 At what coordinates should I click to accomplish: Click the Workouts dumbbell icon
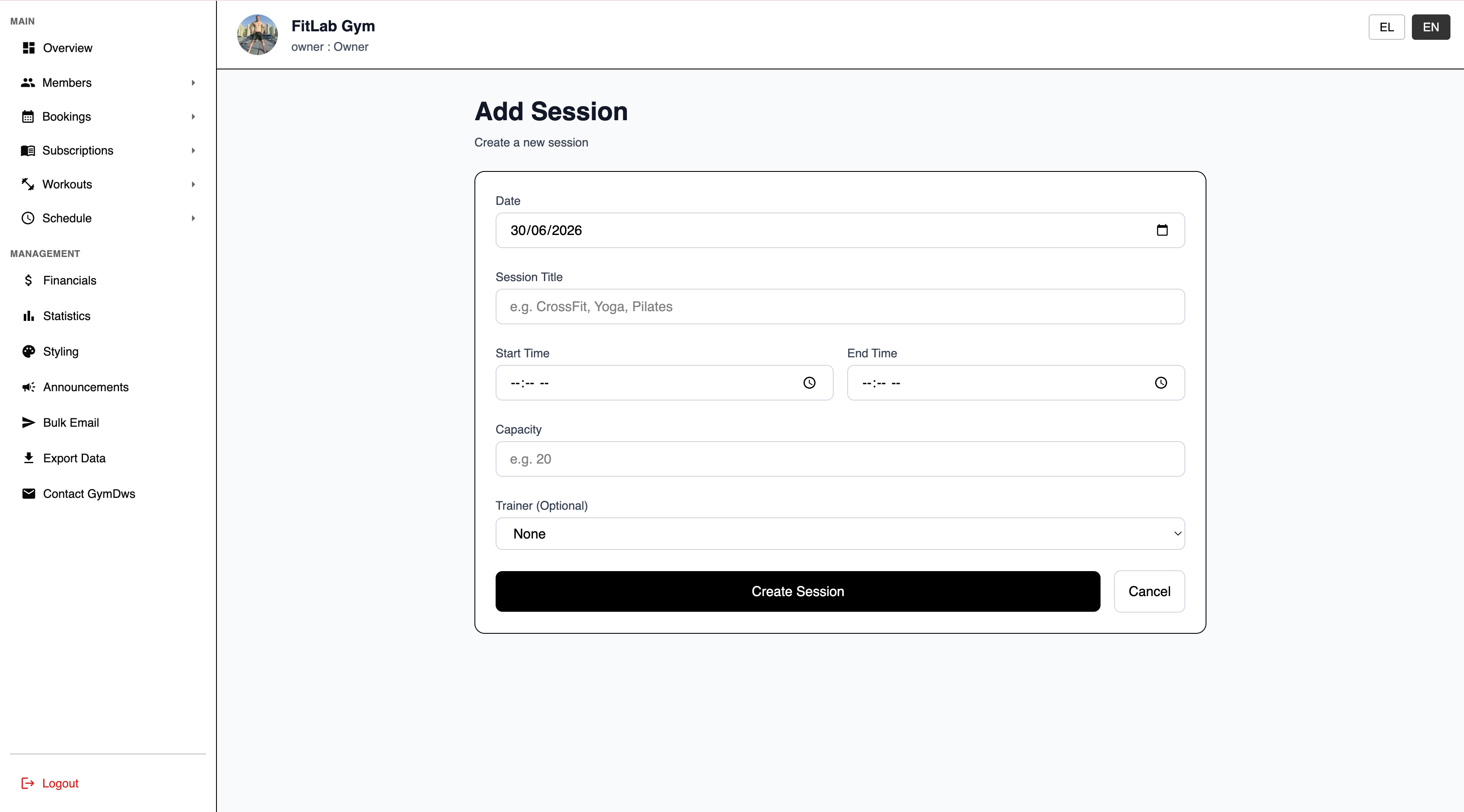point(28,184)
